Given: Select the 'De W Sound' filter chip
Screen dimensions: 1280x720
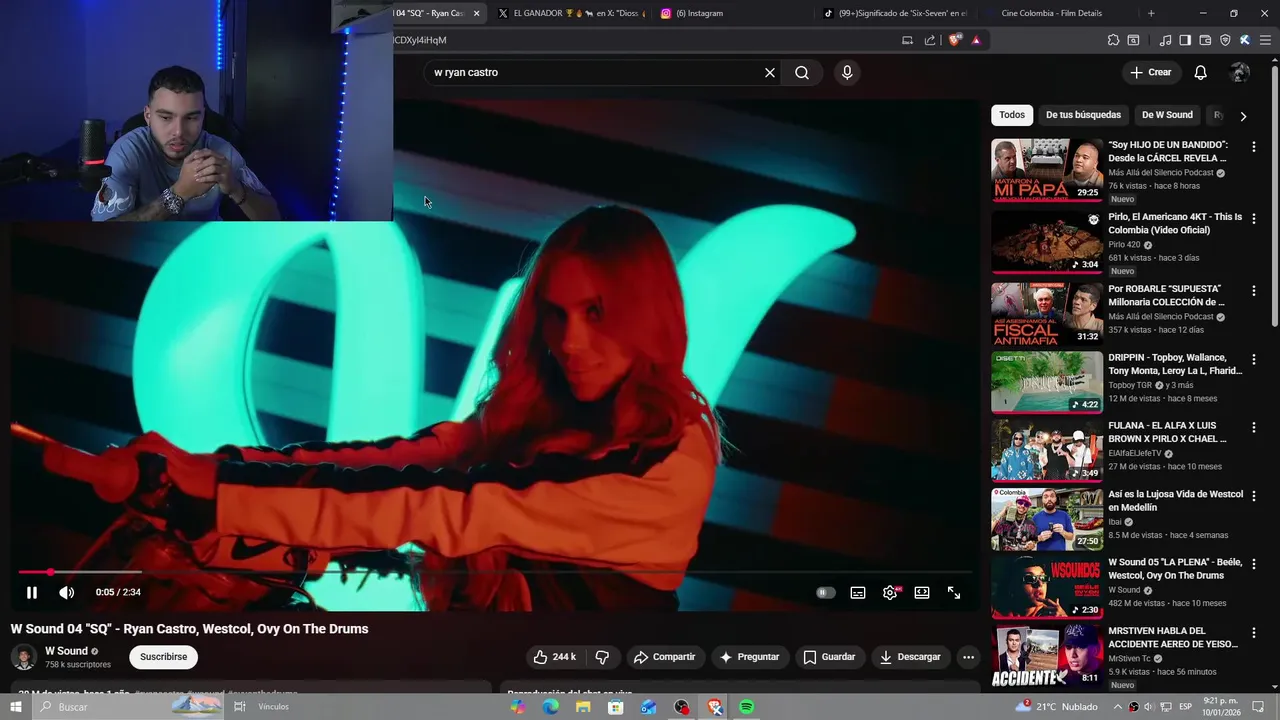Looking at the screenshot, I should [x=1167, y=115].
